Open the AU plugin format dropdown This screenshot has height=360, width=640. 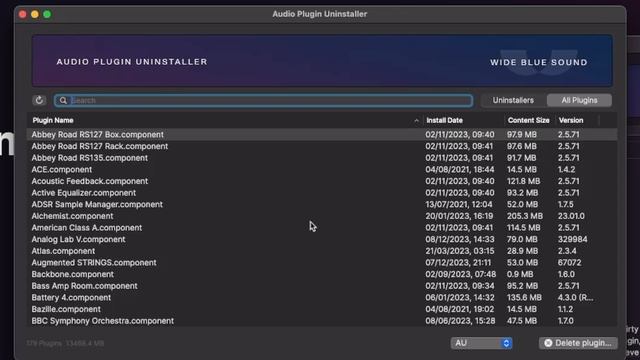click(482, 343)
